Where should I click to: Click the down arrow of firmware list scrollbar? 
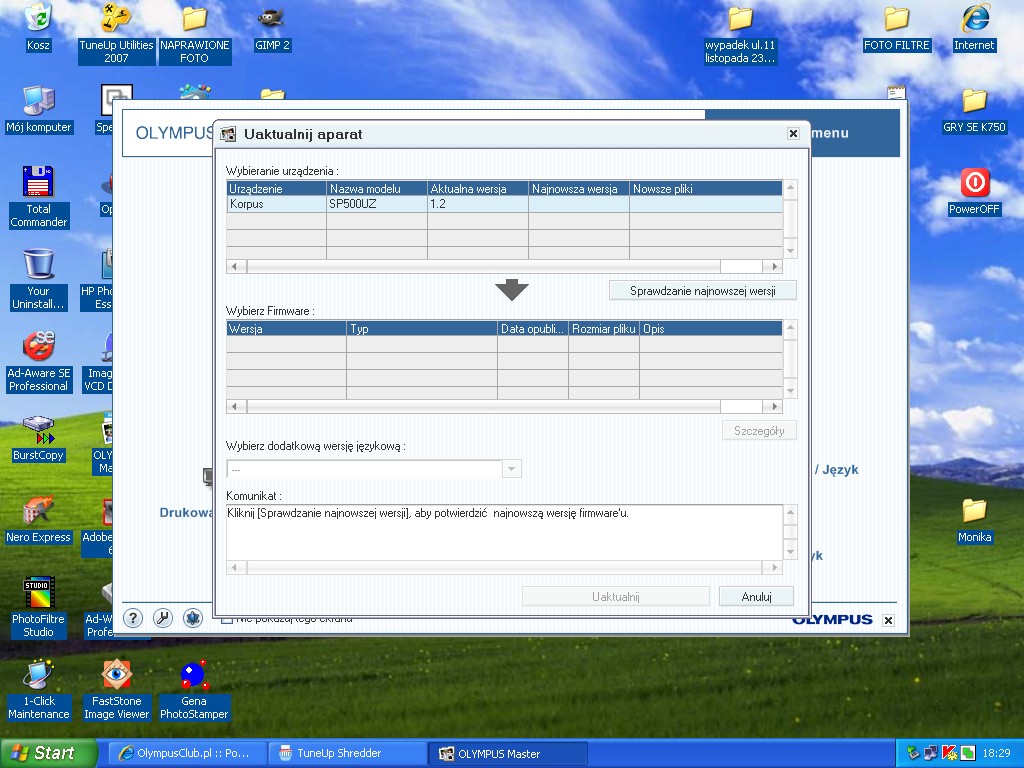click(790, 391)
